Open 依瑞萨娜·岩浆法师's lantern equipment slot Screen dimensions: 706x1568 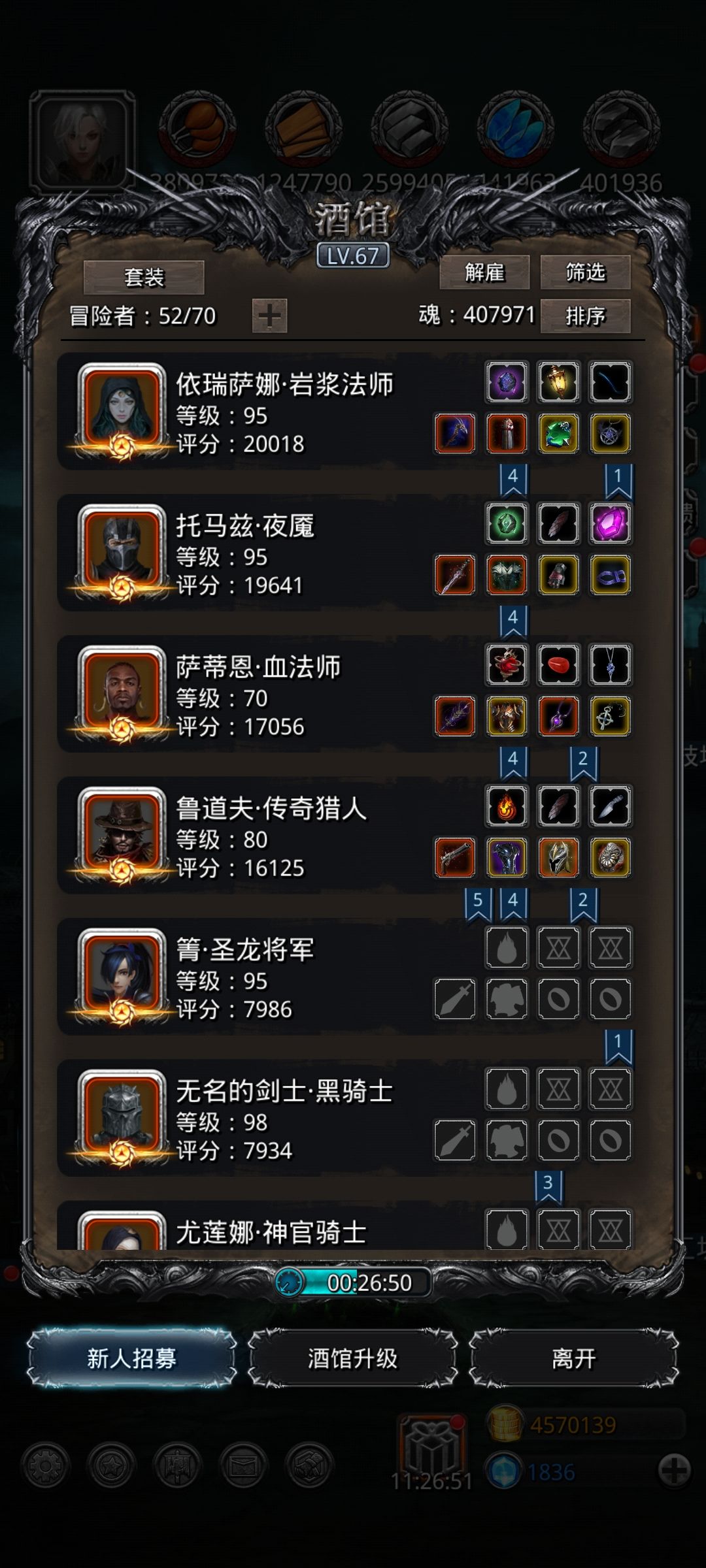[558, 382]
